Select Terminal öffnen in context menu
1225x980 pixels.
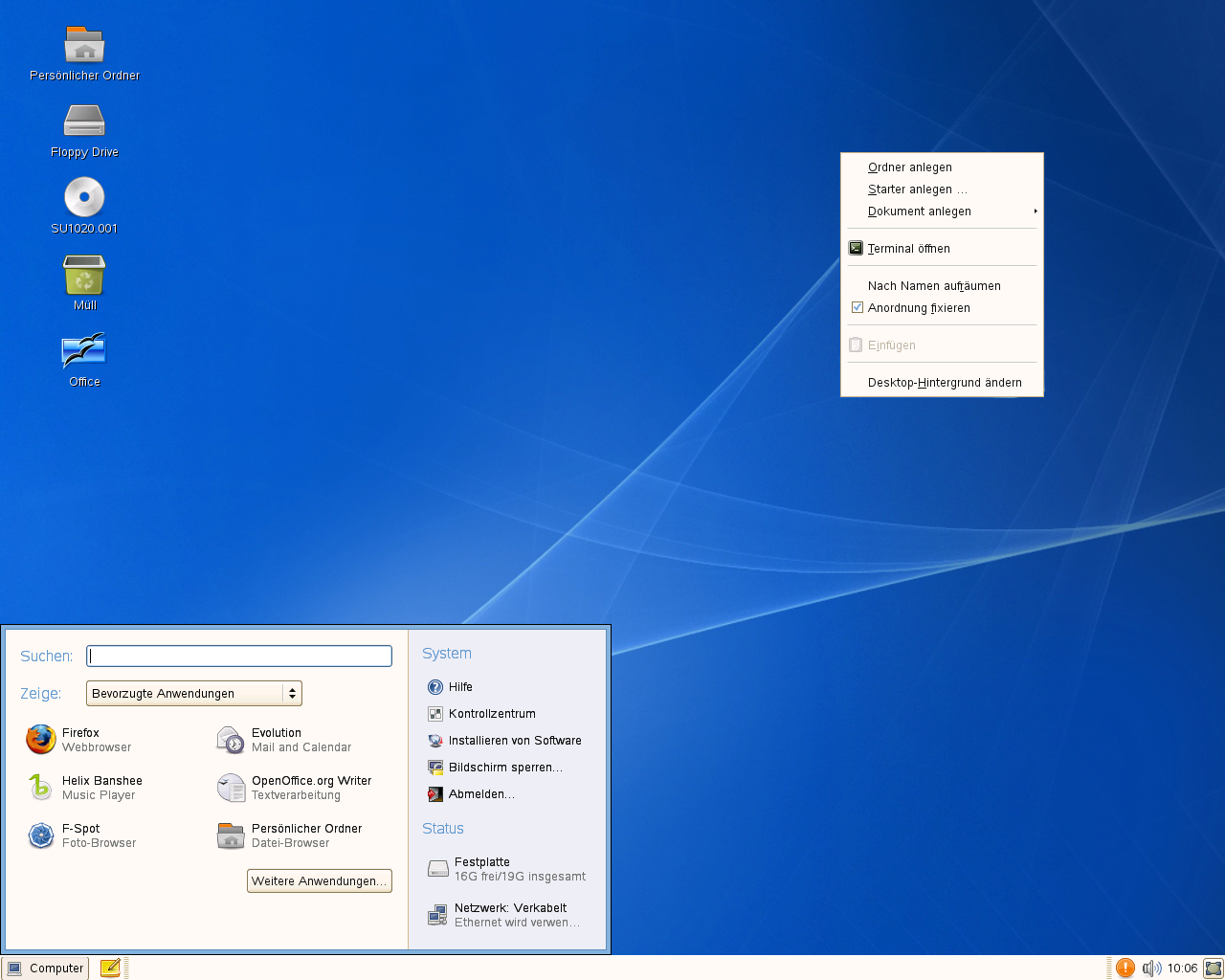[908, 249]
